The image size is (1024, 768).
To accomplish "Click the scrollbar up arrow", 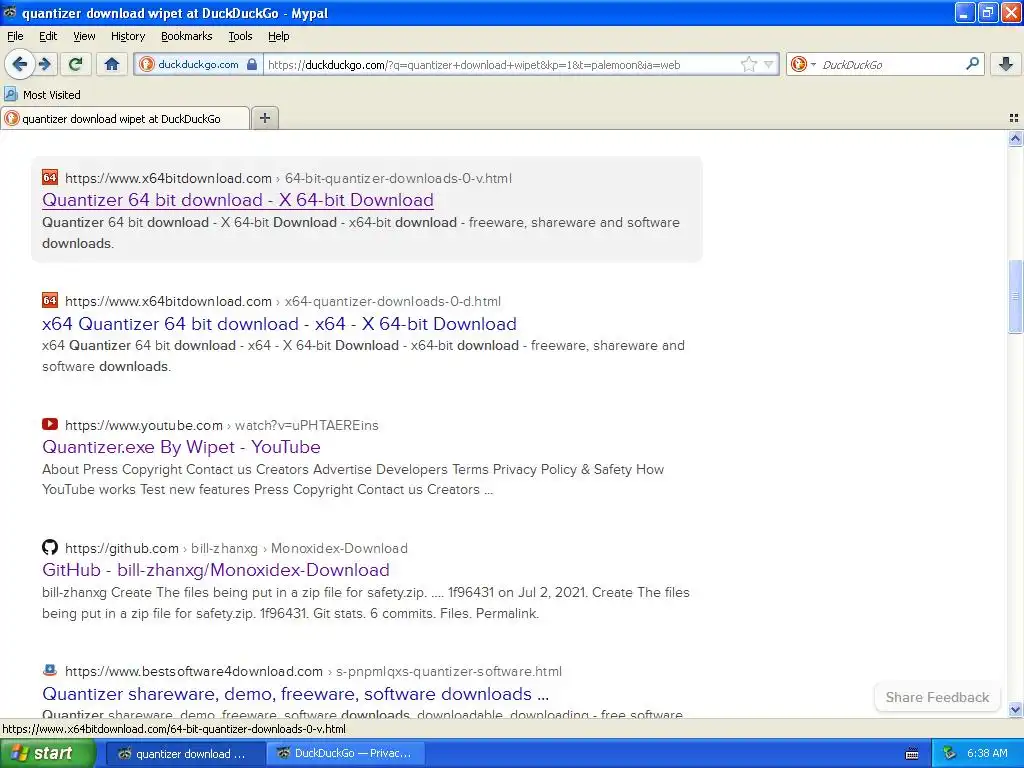I will pos(1015,138).
